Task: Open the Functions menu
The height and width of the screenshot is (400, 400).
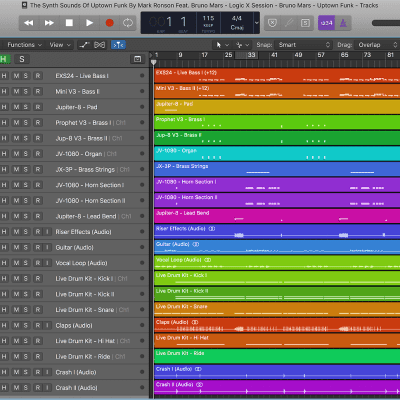Action: coord(24,45)
